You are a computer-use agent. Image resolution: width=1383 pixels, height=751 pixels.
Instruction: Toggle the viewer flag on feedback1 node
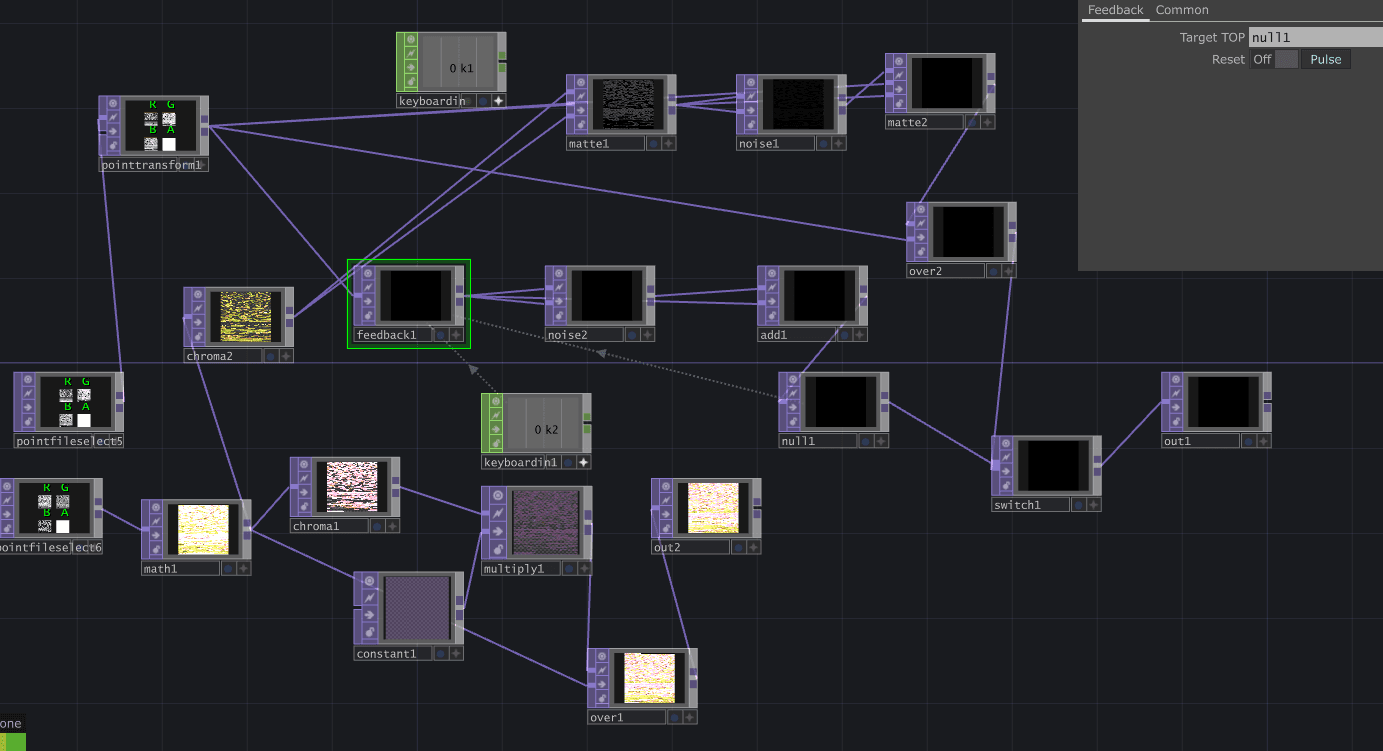point(369,273)
